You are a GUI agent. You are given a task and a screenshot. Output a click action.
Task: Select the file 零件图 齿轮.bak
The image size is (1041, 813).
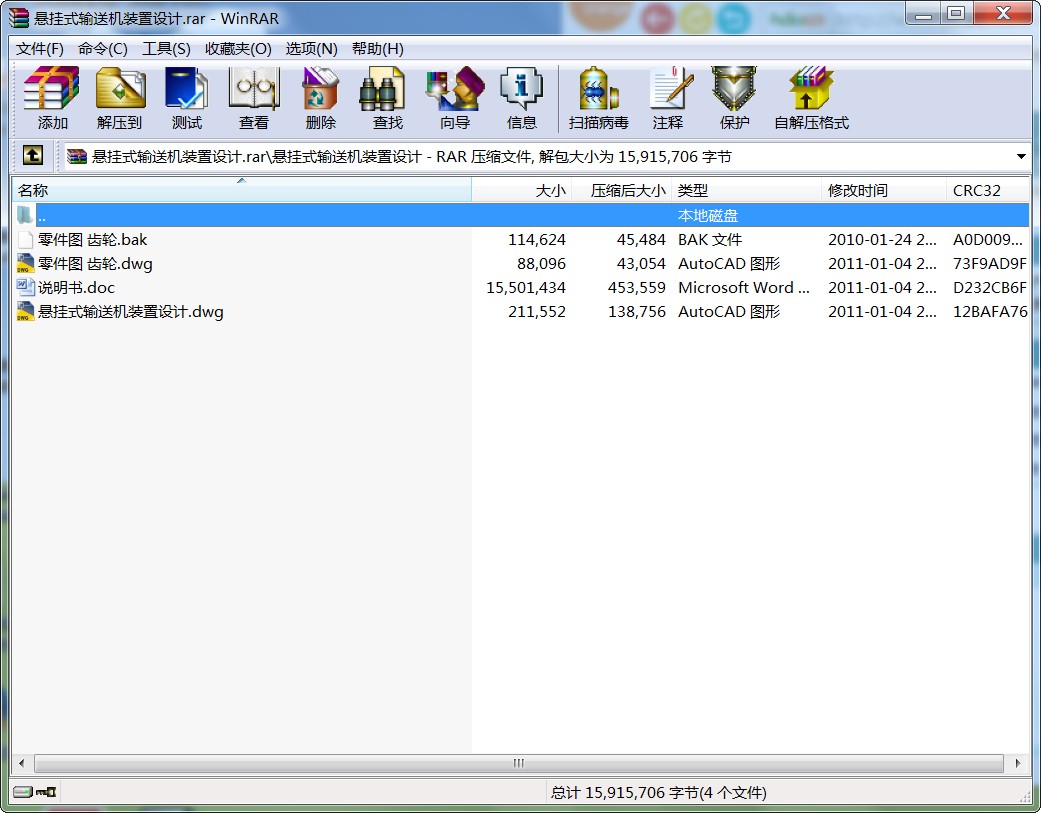click(x=92, y=240)
